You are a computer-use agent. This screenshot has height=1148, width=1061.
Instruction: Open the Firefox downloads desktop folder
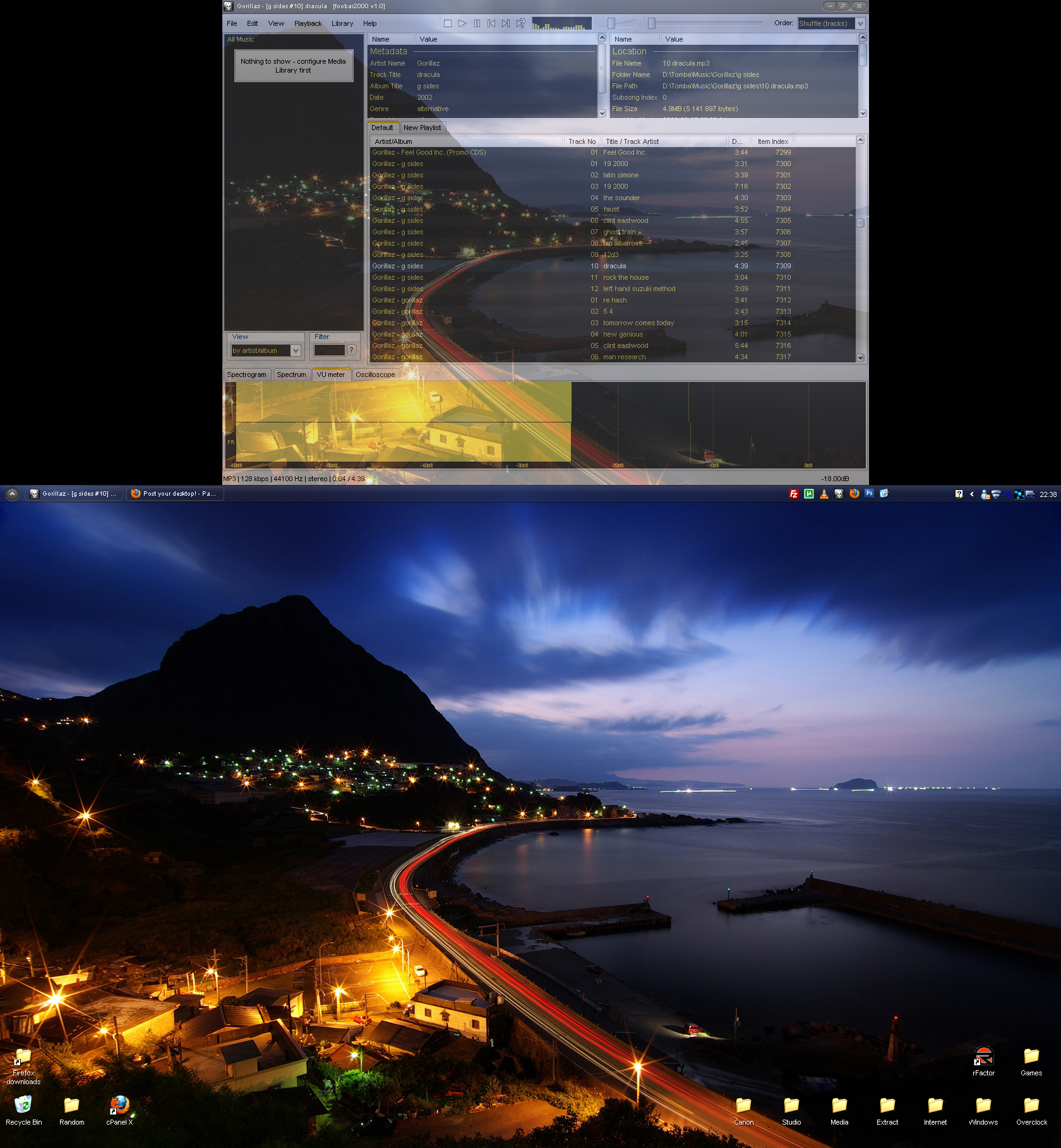23,1067
